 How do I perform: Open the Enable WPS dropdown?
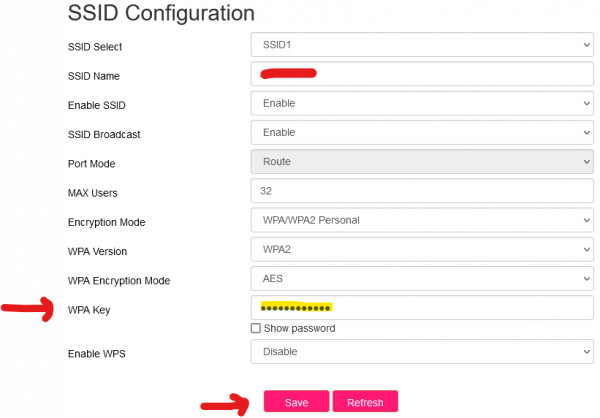point(420,351)
